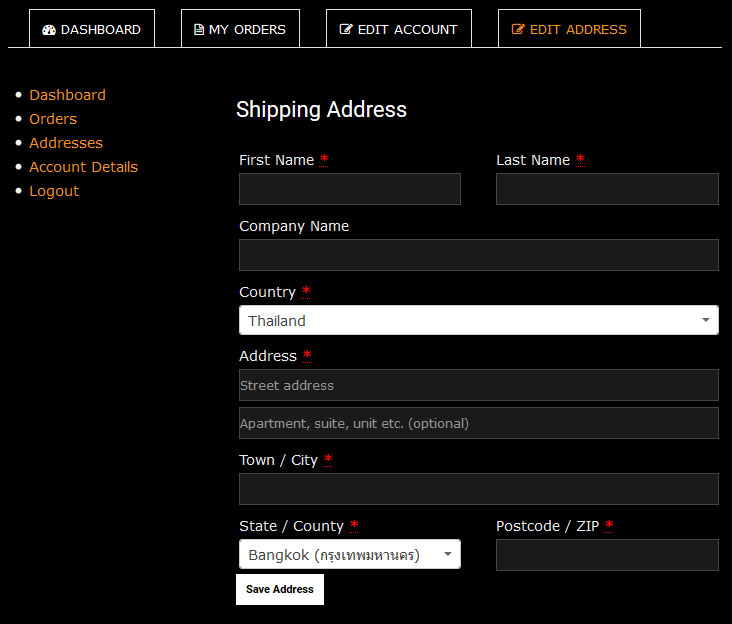The height and width of the screenshot is (624, 732).
Task: Click the pencil icon on Edit Address tab
Action: (518, 30)
